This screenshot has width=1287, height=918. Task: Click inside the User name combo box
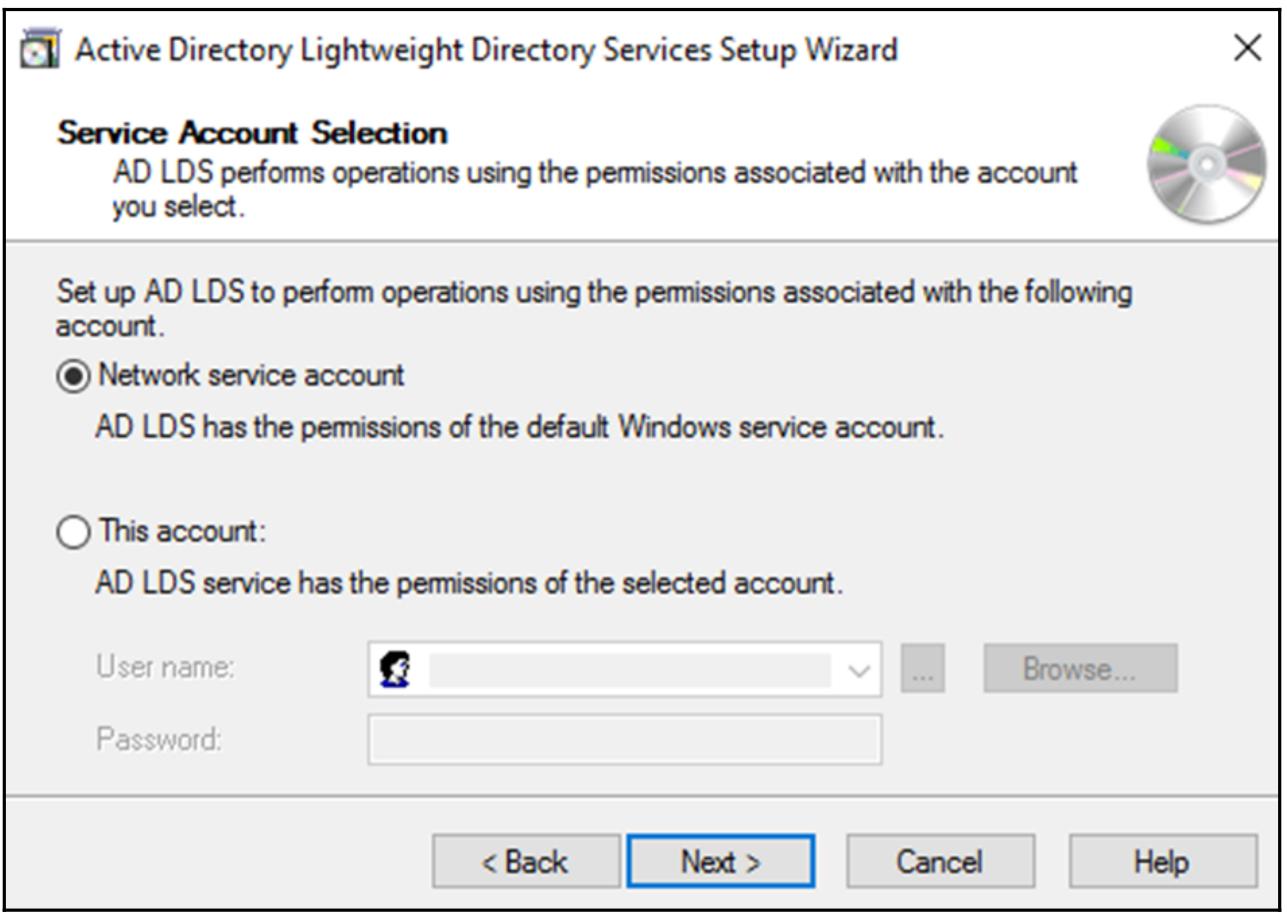[628, 669]
